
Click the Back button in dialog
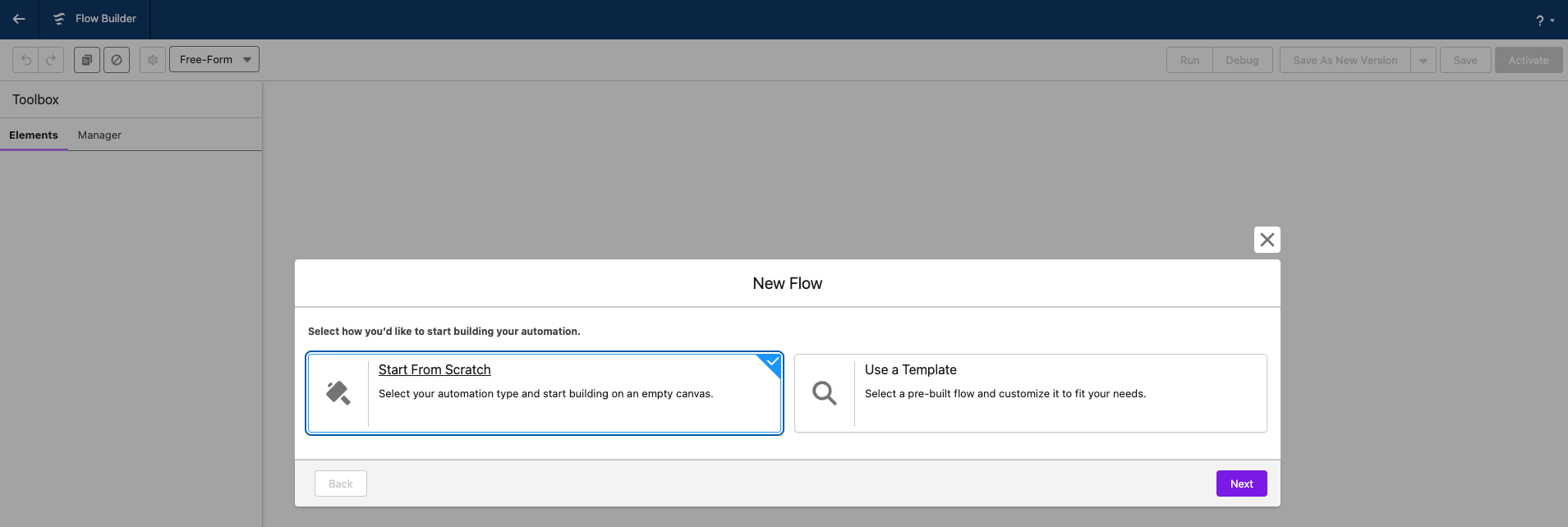[341, 483]
